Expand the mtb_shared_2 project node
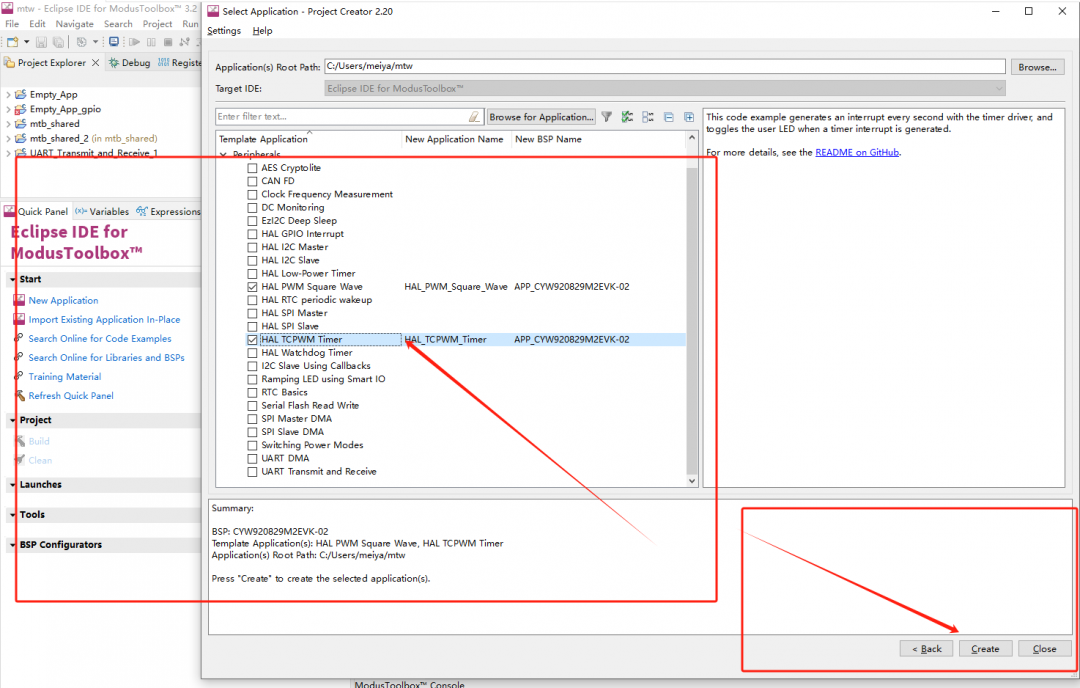Viewport: 1080px width, 688px height. click(8, 138)
